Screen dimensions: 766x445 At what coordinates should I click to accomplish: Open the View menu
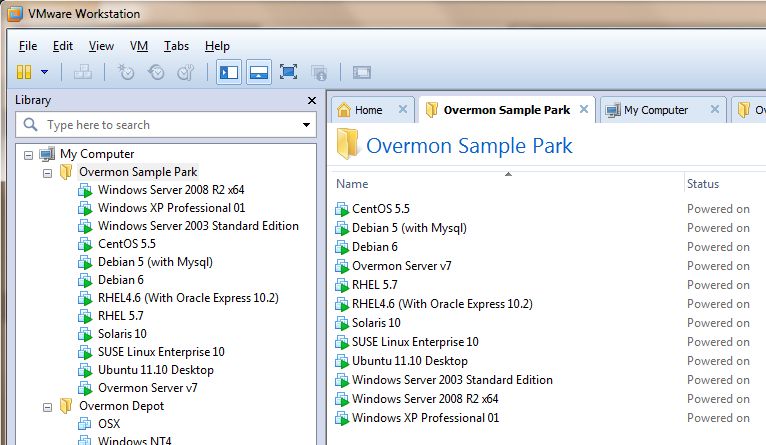pos(101,46)
